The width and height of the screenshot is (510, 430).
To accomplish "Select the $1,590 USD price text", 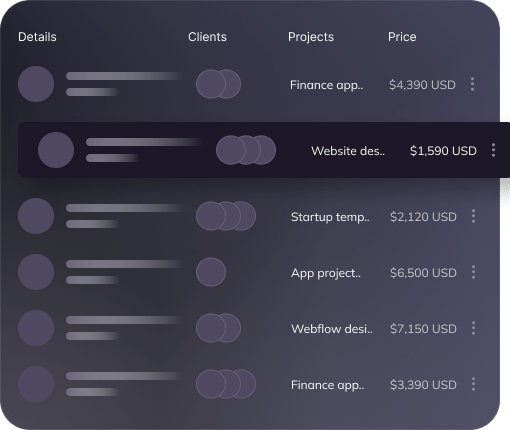I will pyautogui.click(x=443, y=151).
